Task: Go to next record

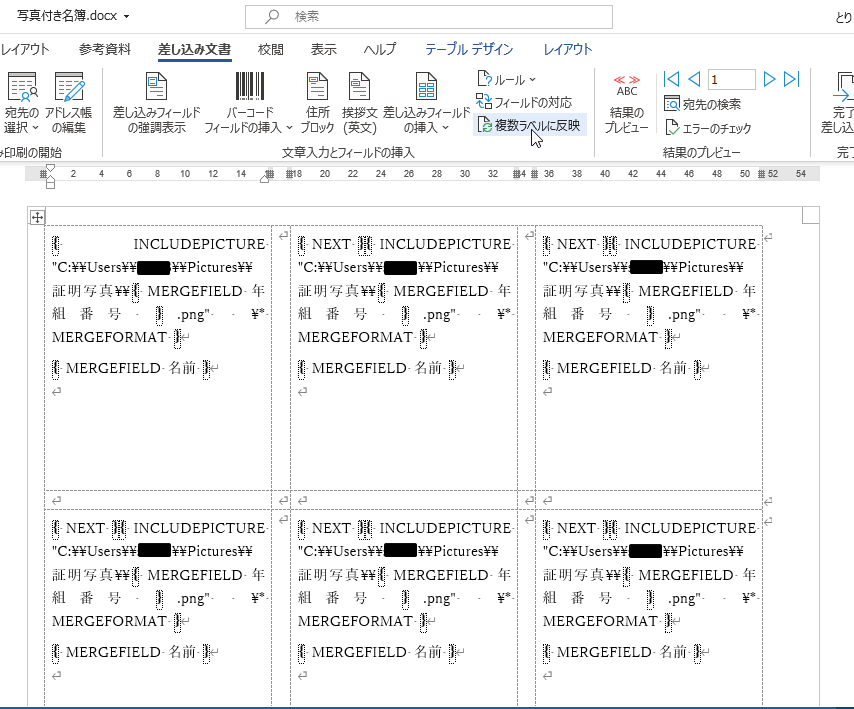Action: point(768,80)
